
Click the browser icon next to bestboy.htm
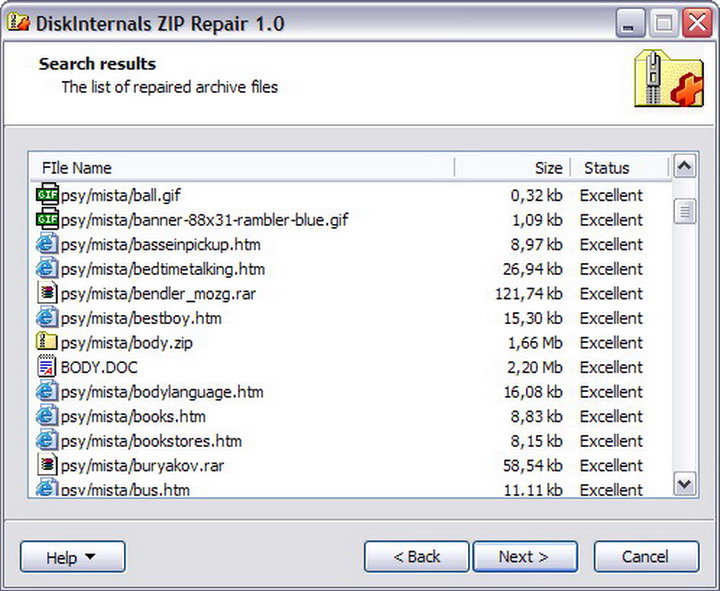[47, 318]
